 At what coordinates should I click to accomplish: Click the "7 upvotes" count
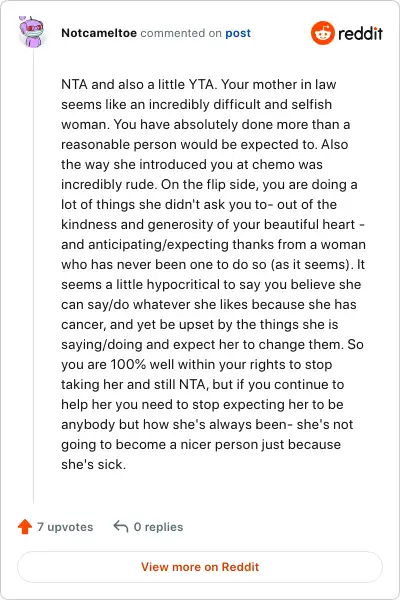click(65, 527)
